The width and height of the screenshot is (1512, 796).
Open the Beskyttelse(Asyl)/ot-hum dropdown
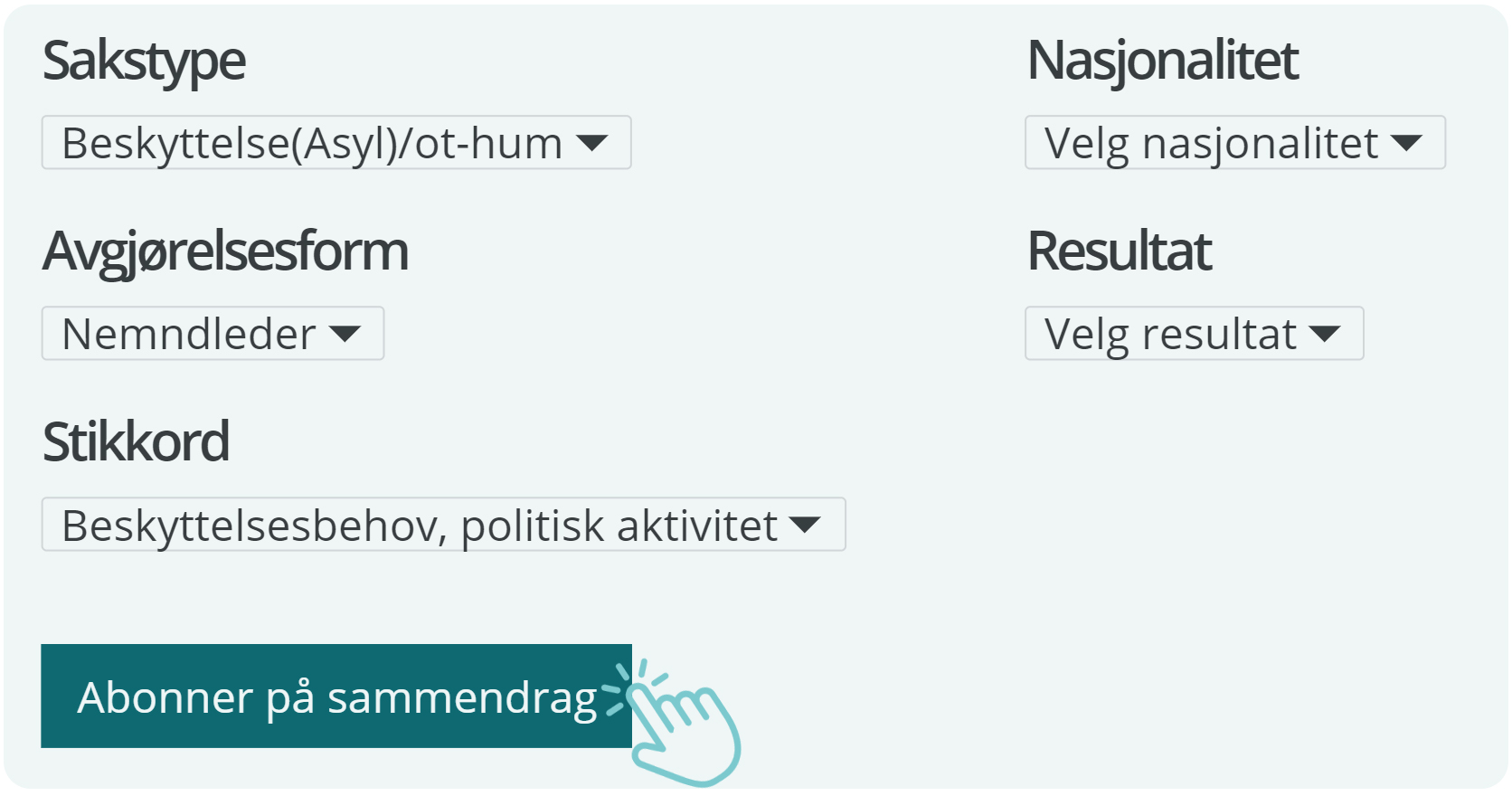point(336,142)
